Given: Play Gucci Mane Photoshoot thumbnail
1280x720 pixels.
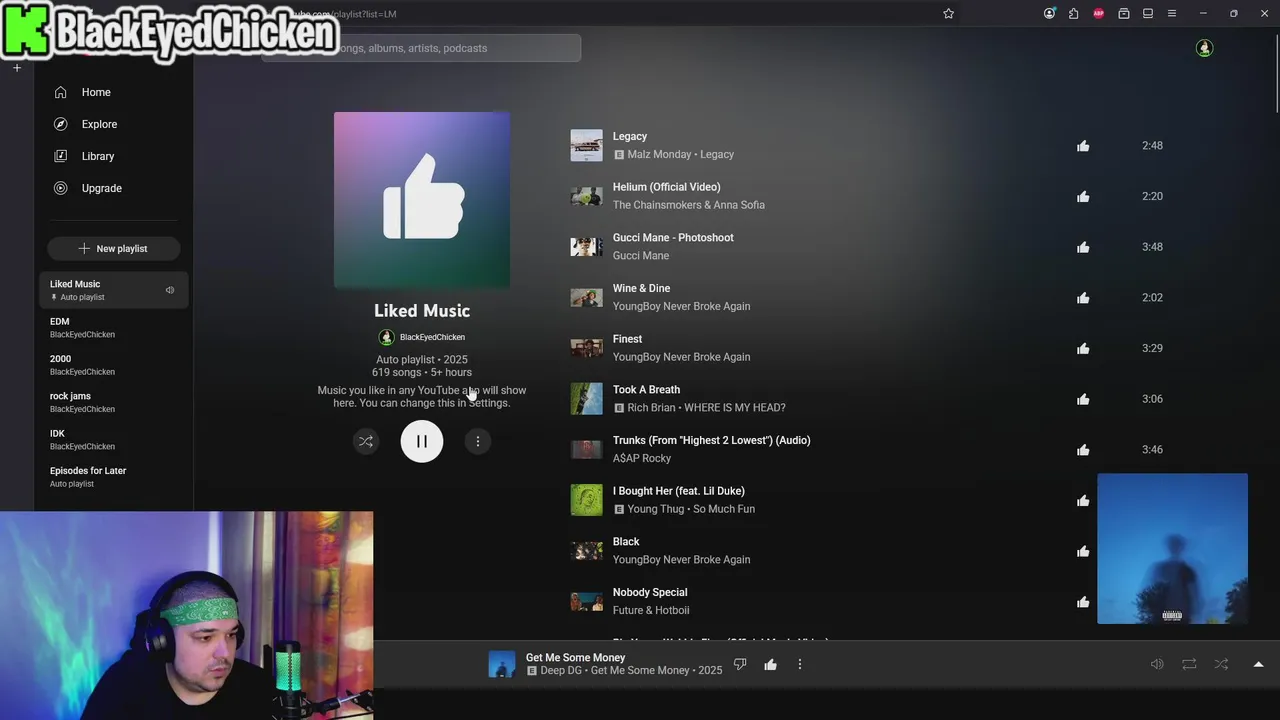Looking at the screenshot, I should [x=587, y=246].
